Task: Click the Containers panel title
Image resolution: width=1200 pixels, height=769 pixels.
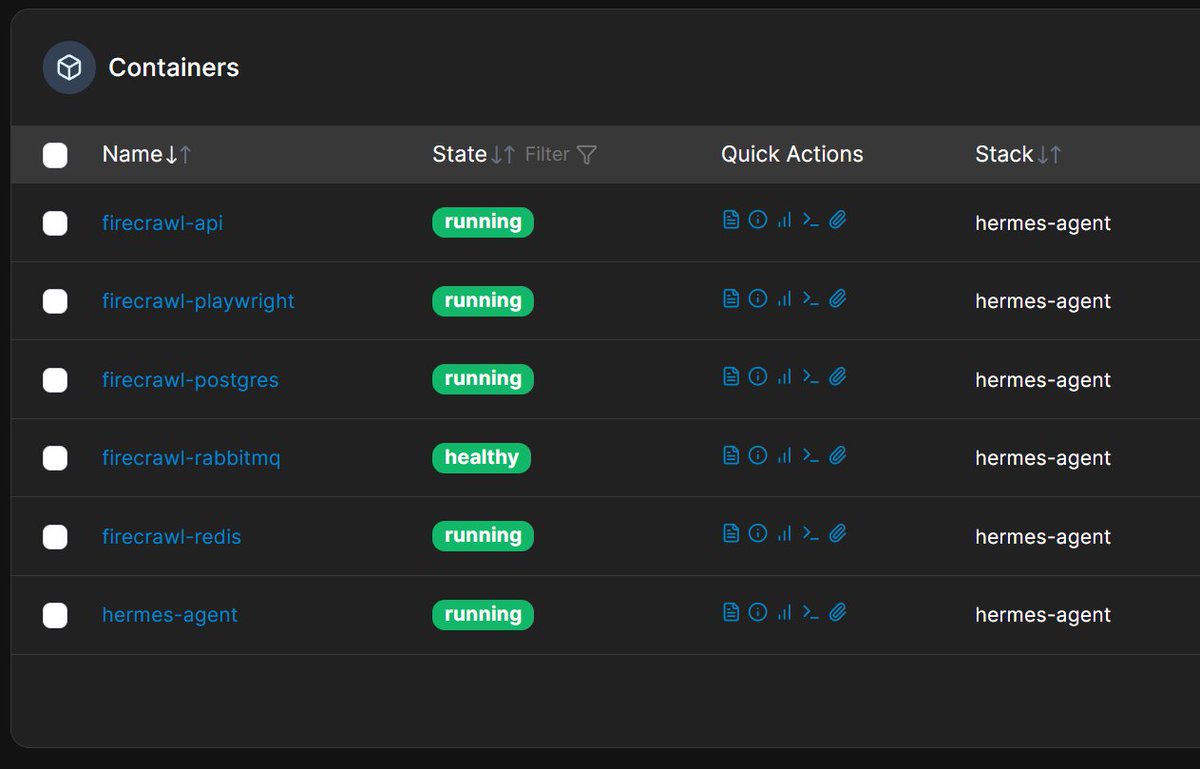Action: click(174, 68)
